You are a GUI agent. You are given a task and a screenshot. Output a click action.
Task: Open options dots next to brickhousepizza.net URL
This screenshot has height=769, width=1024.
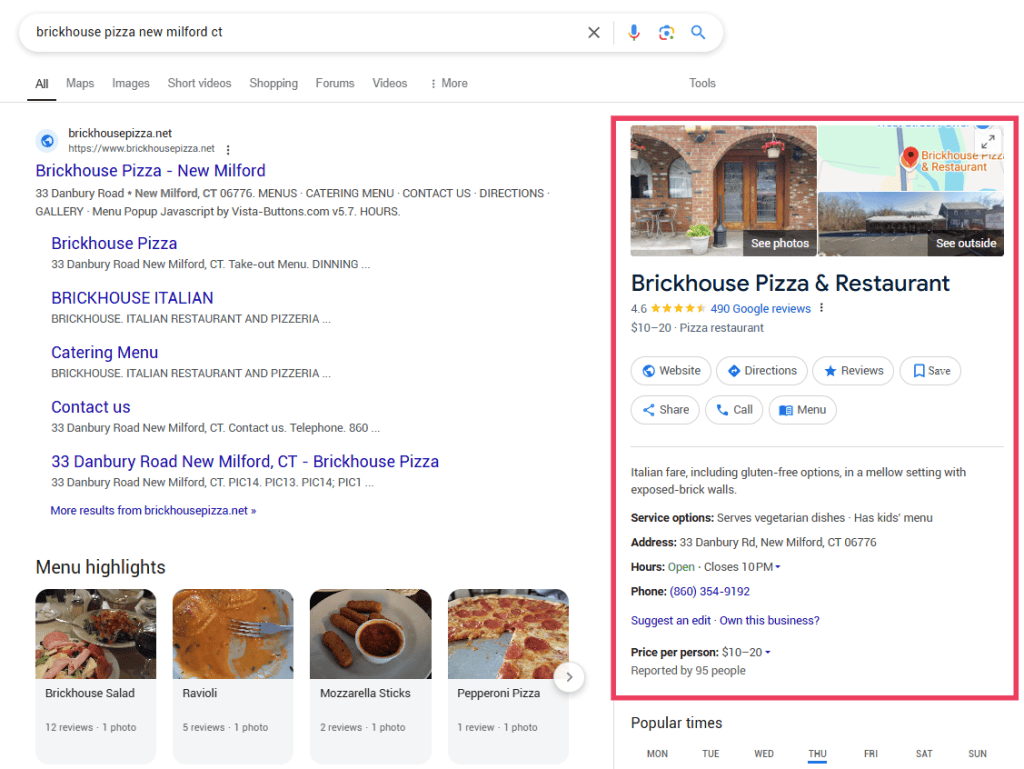[x=228, y=149]
